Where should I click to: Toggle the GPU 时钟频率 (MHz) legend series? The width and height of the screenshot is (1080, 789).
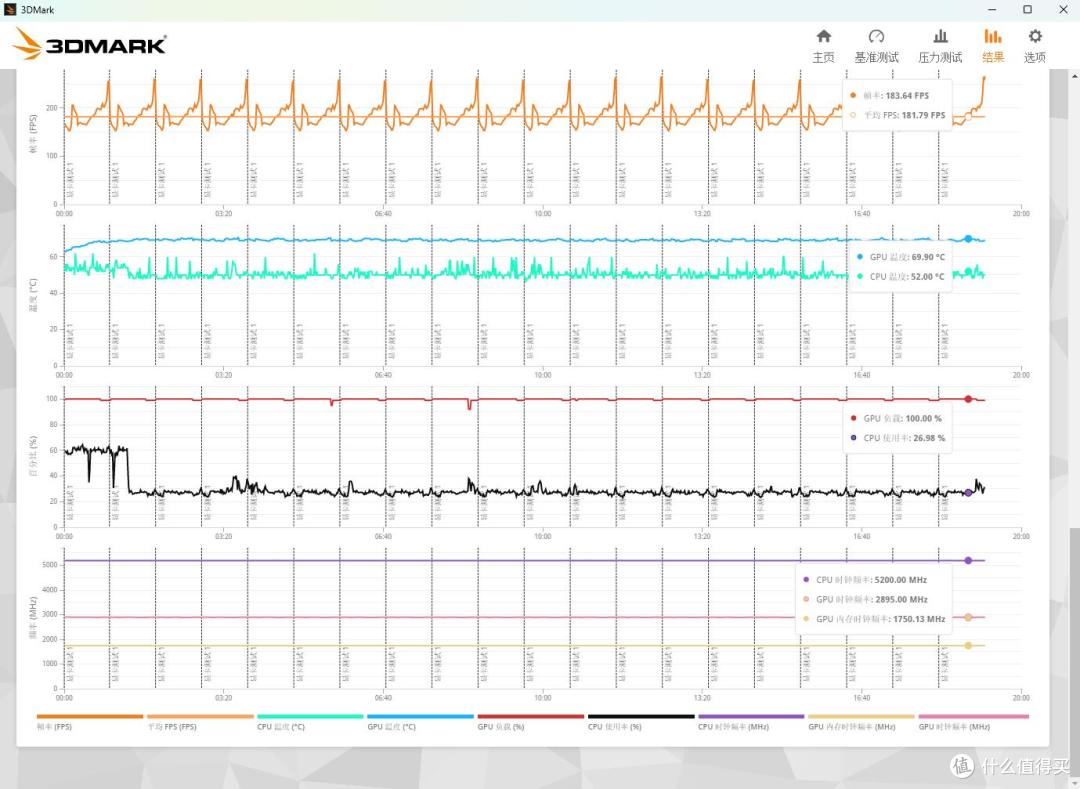973,722
